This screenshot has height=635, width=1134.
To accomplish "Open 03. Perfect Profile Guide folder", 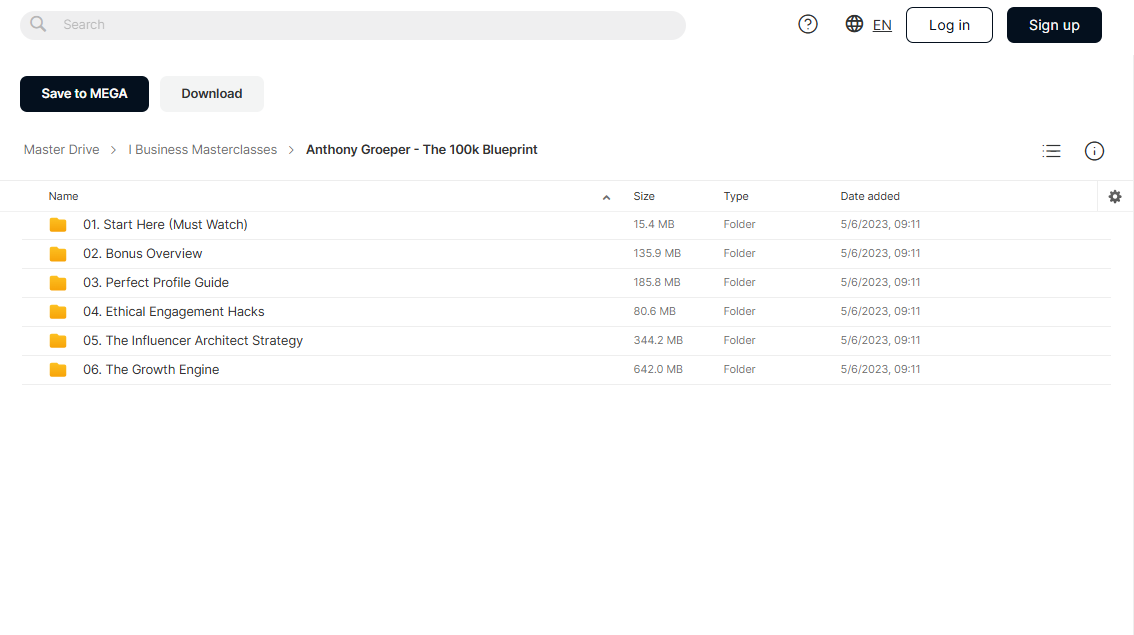I will click(155, 283).
